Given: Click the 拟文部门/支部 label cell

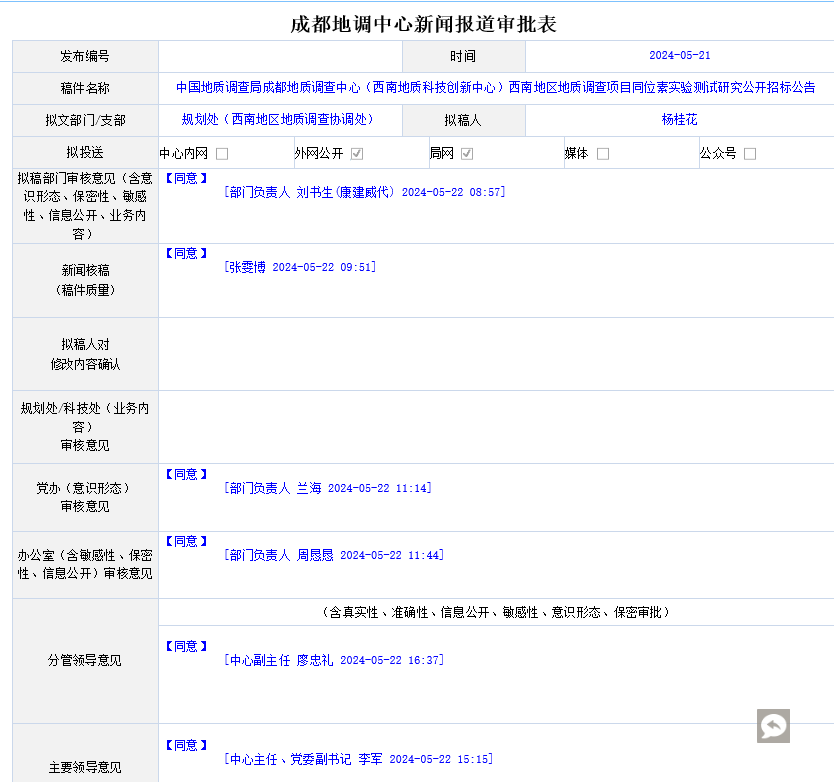Looking at the screenshot, I should coord(85,120).
